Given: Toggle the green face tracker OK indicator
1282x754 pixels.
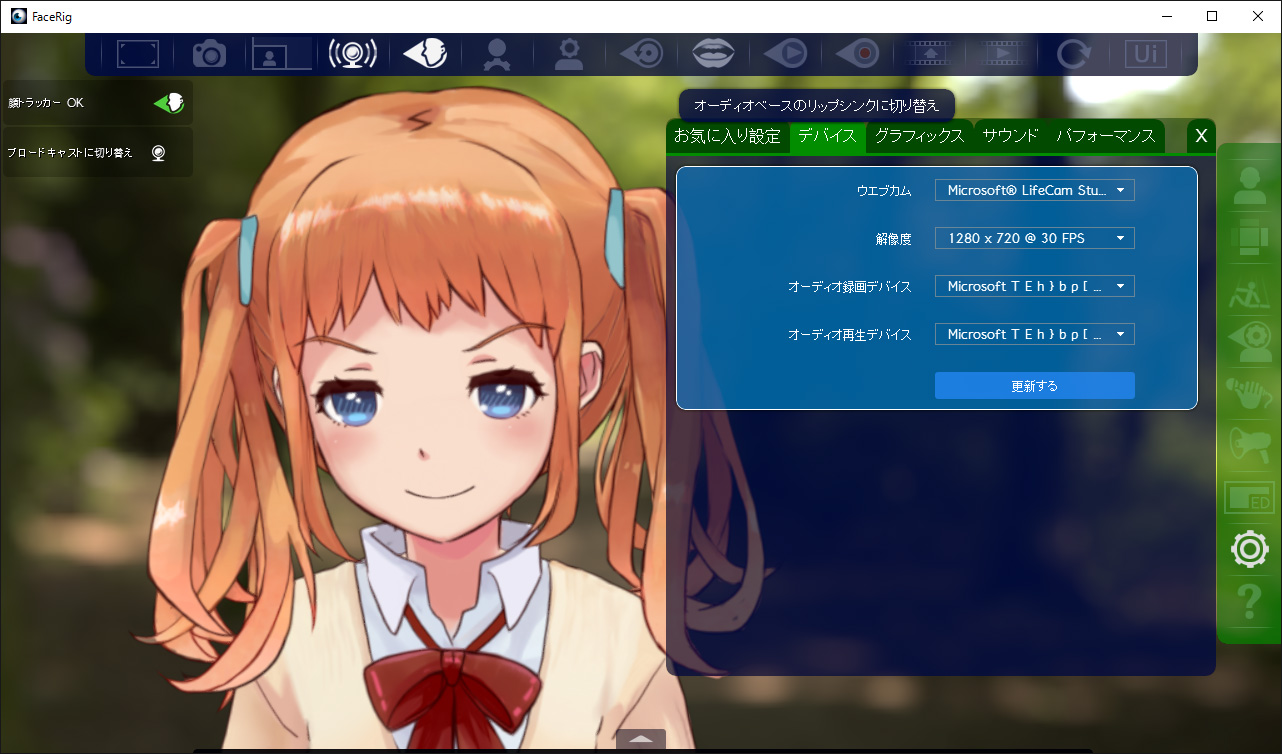Looking at the screenshot, I should (x=168, y=102).
